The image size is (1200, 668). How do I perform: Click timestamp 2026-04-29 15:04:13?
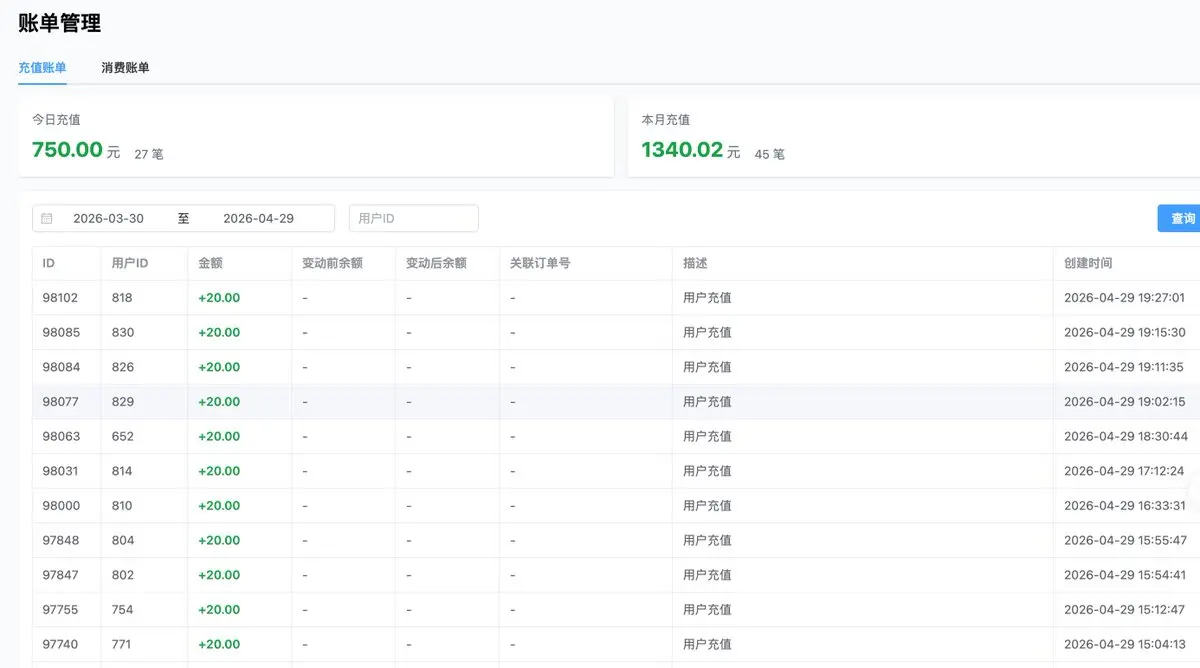point(1125,644)
